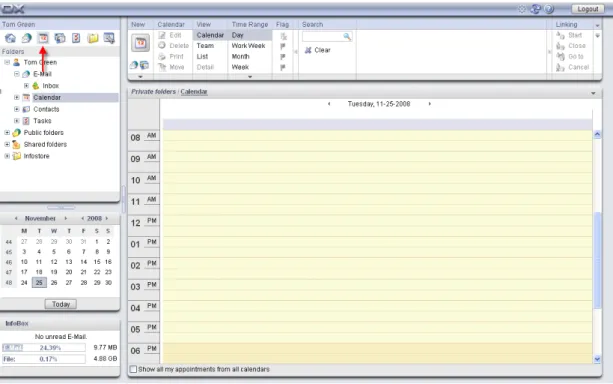
Task: Open the Contacts module toolbar icon
Action: coord(60,38)
